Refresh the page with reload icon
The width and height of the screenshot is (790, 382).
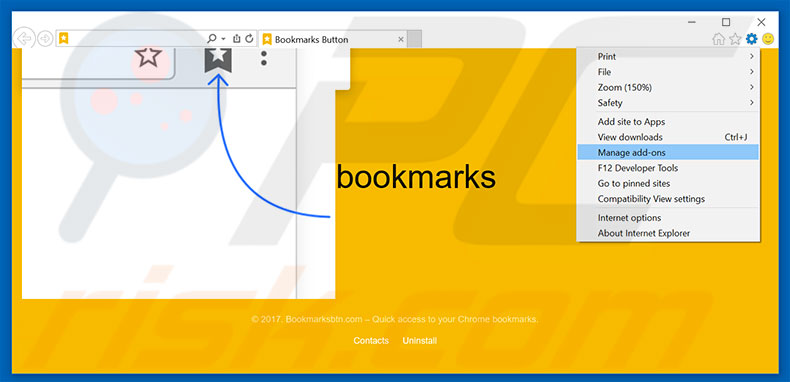[x=249, y=38]
